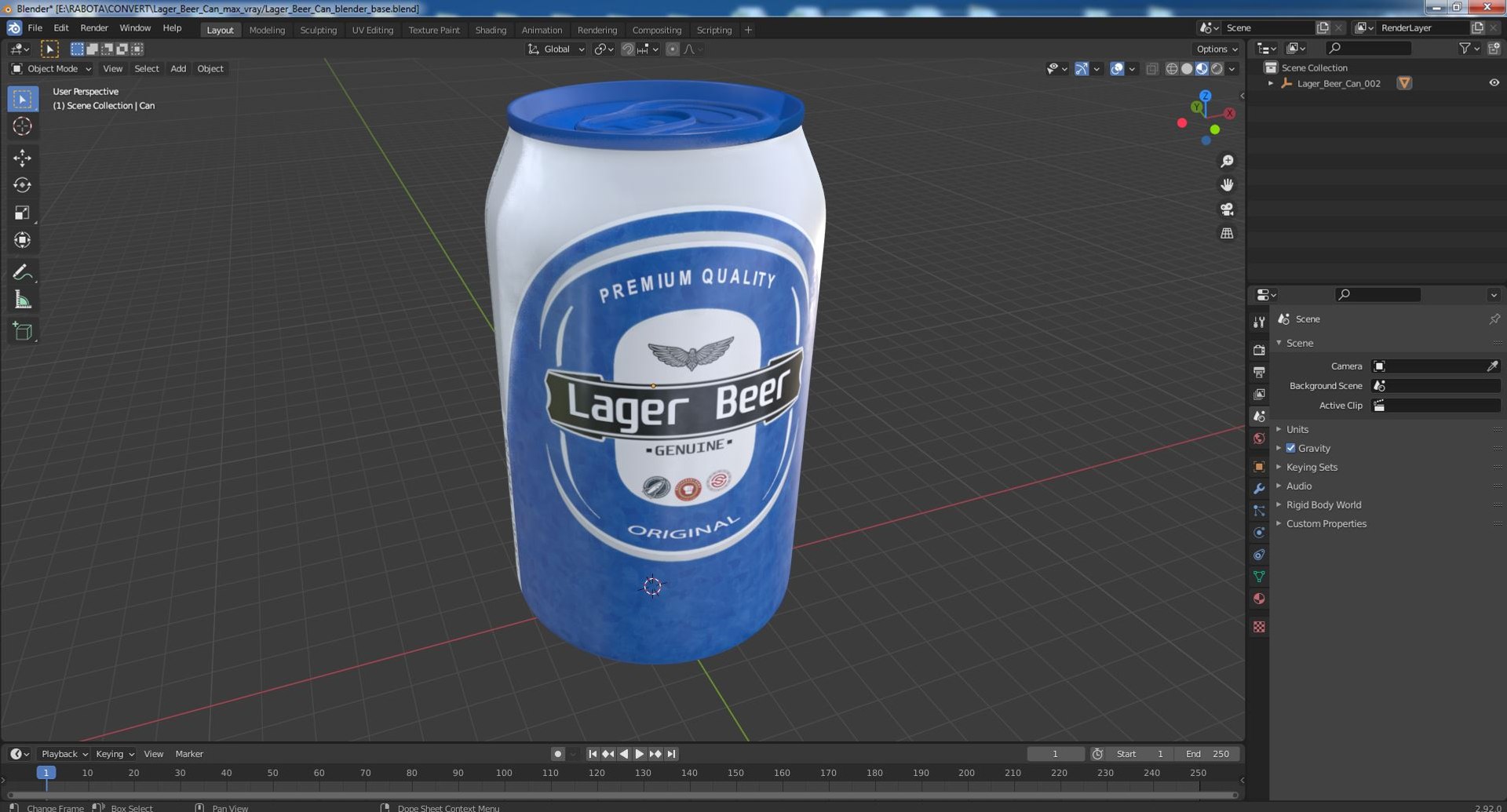Expand the Rigid Body World panel
Image resolution: width=1507 pixels, height=812 pixels.
(1323, 505)
